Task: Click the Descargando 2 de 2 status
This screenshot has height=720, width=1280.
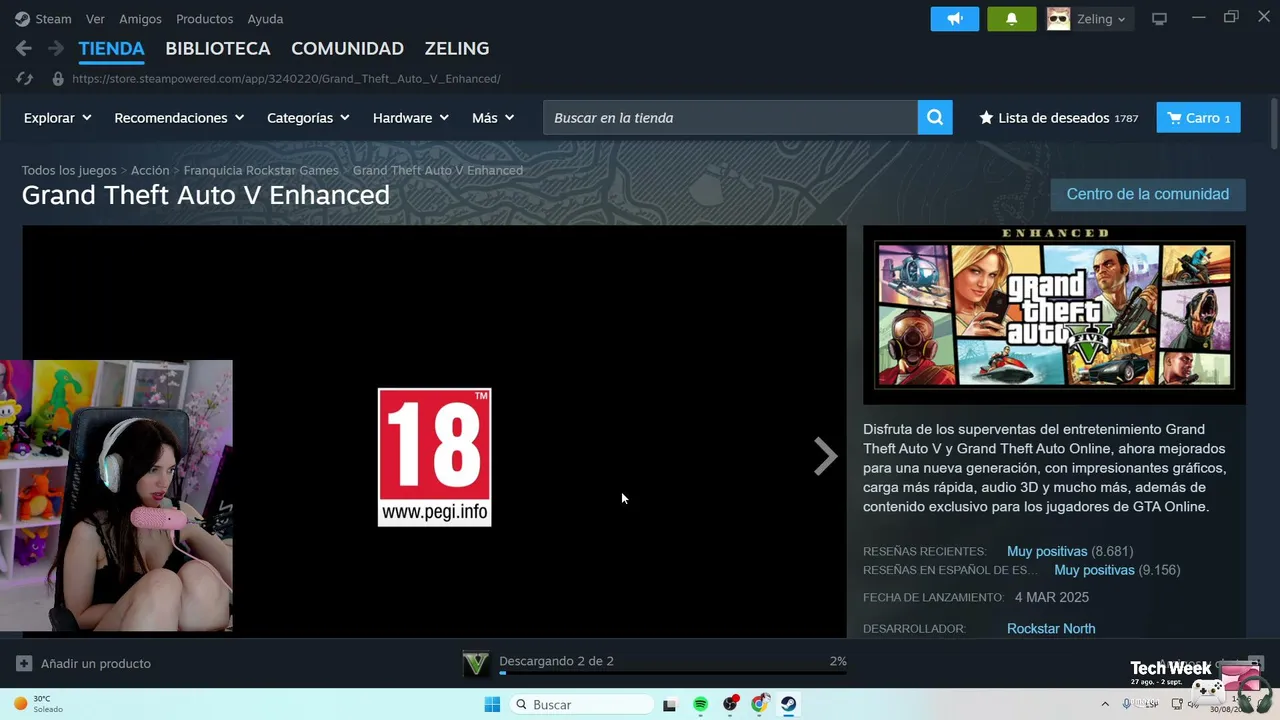Action: (x=556, y=661)
